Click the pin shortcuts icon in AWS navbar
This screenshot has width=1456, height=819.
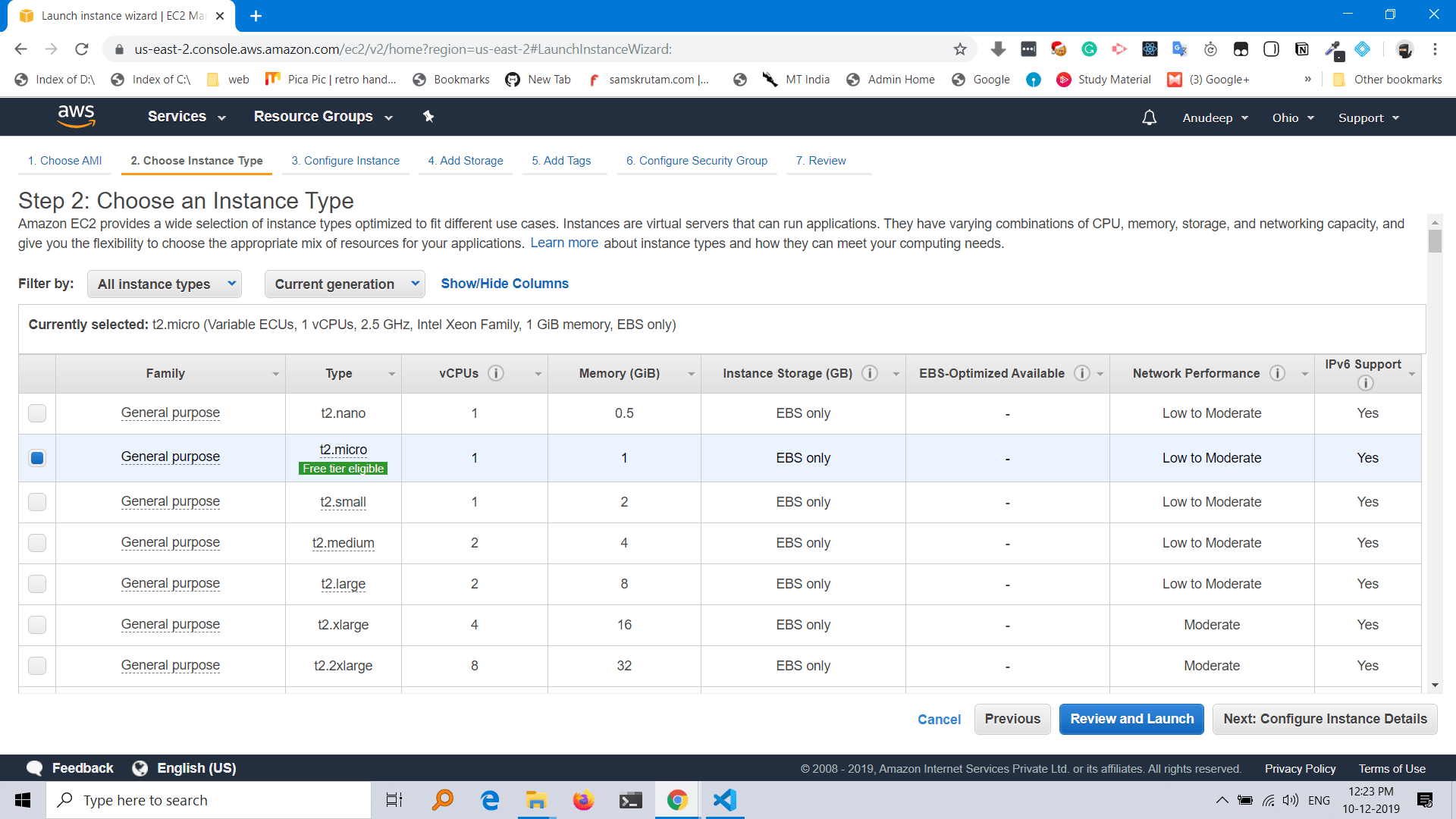[x=428, y=117]
